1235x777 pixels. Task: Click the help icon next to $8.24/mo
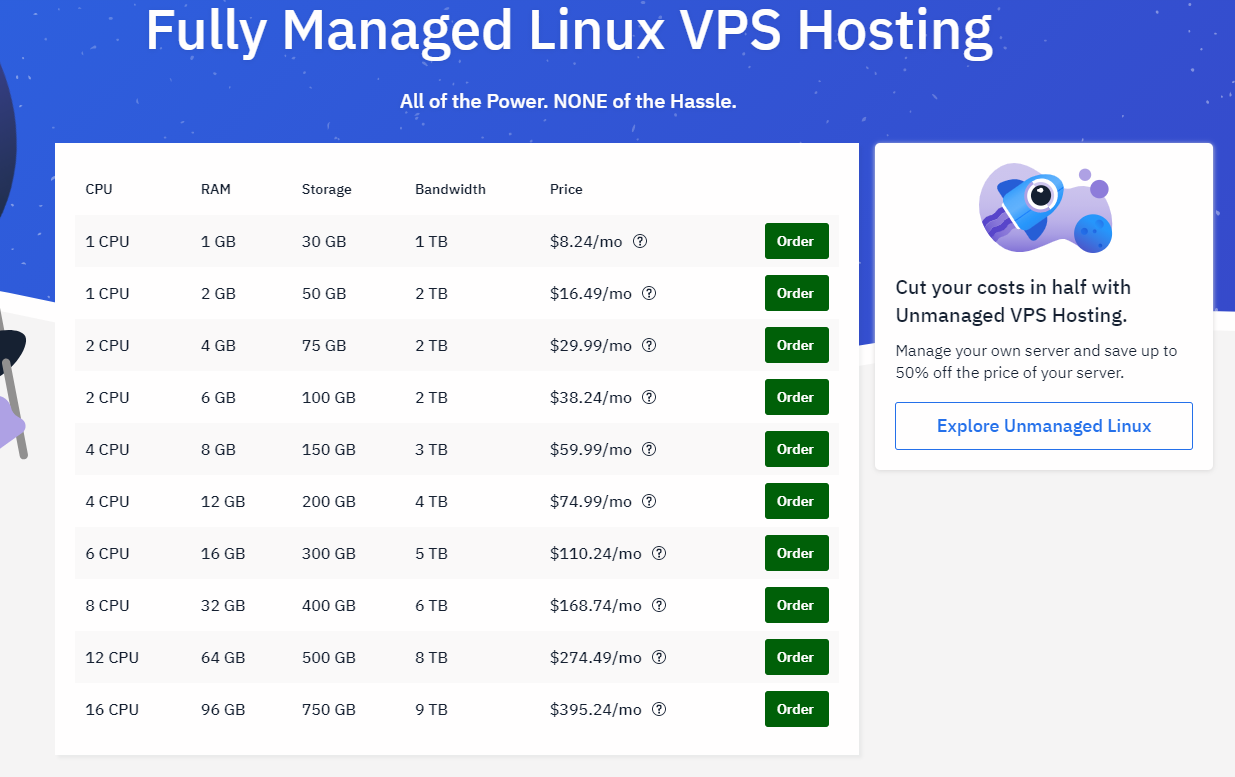tap(640, 241)
